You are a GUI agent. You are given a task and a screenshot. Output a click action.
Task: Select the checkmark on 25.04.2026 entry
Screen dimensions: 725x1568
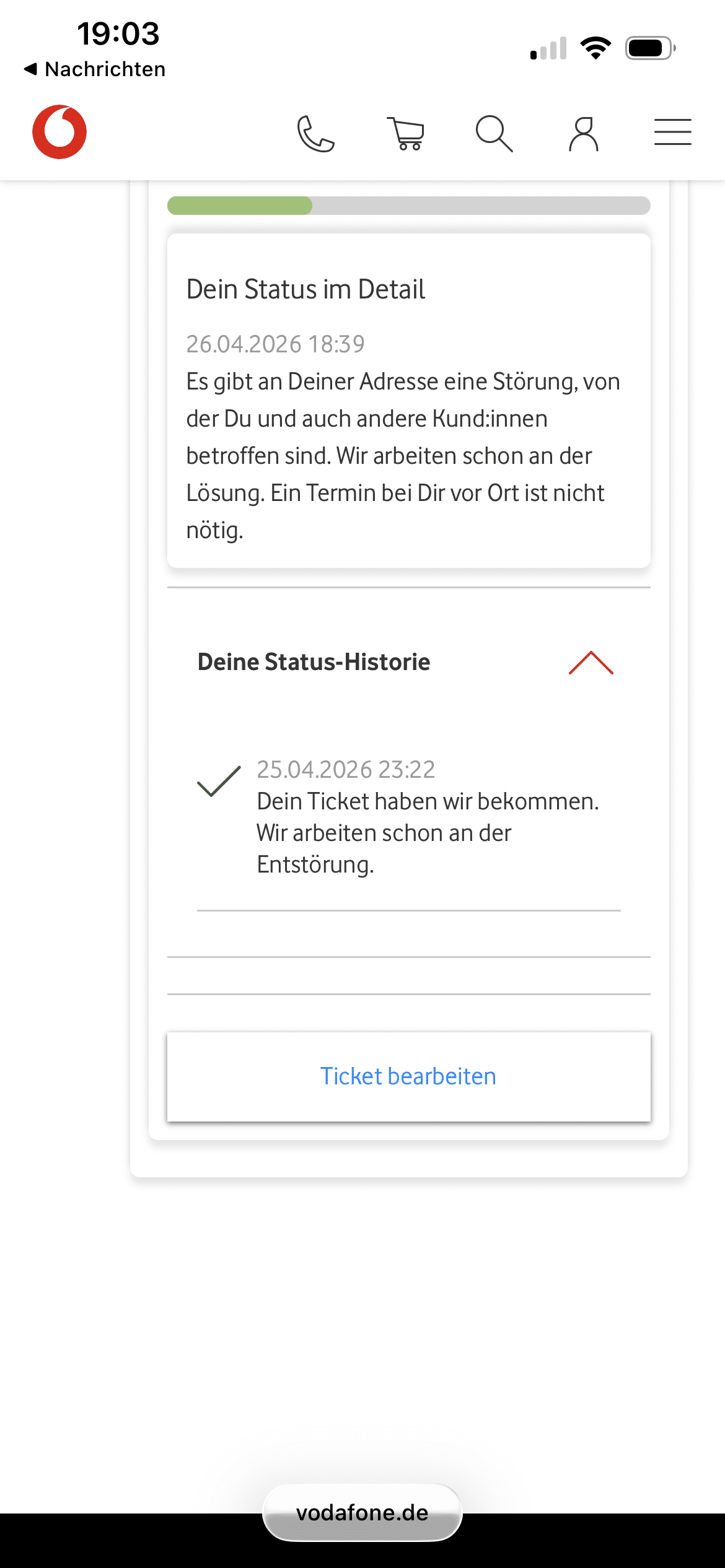tap(219, 781)
